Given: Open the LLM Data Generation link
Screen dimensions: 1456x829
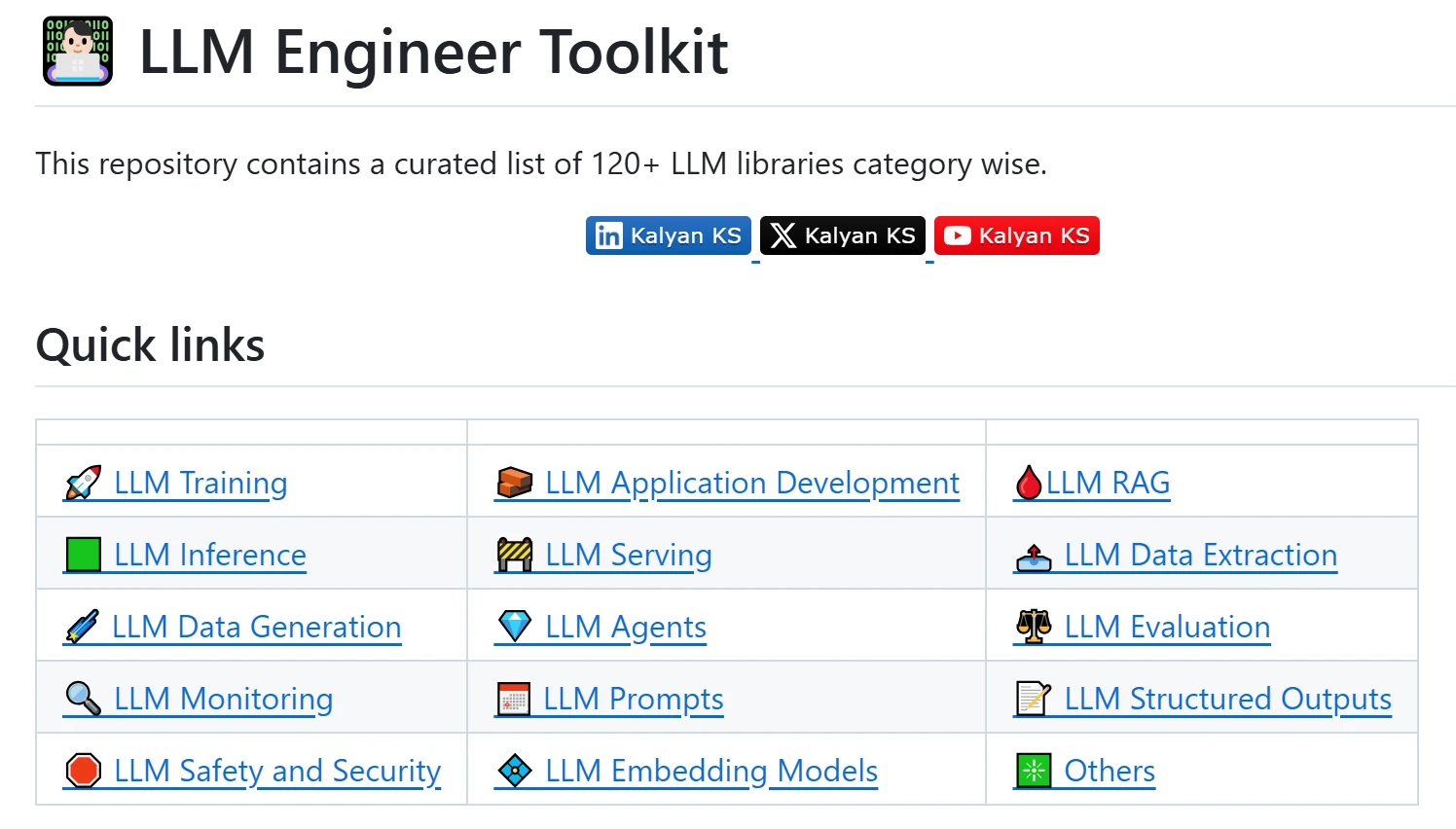Looking at the screenshot, I should coord(257,626).
